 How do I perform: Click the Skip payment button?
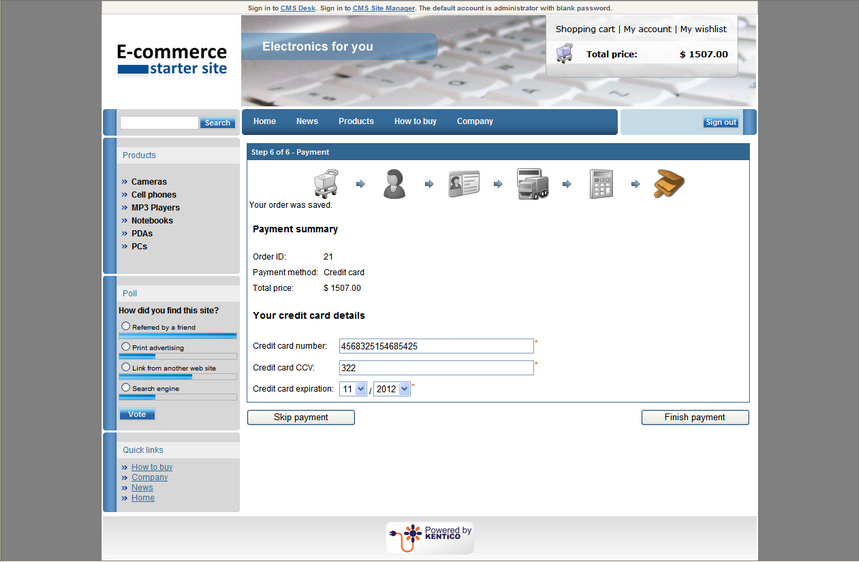pyautogui.click(x=301, y=417)
